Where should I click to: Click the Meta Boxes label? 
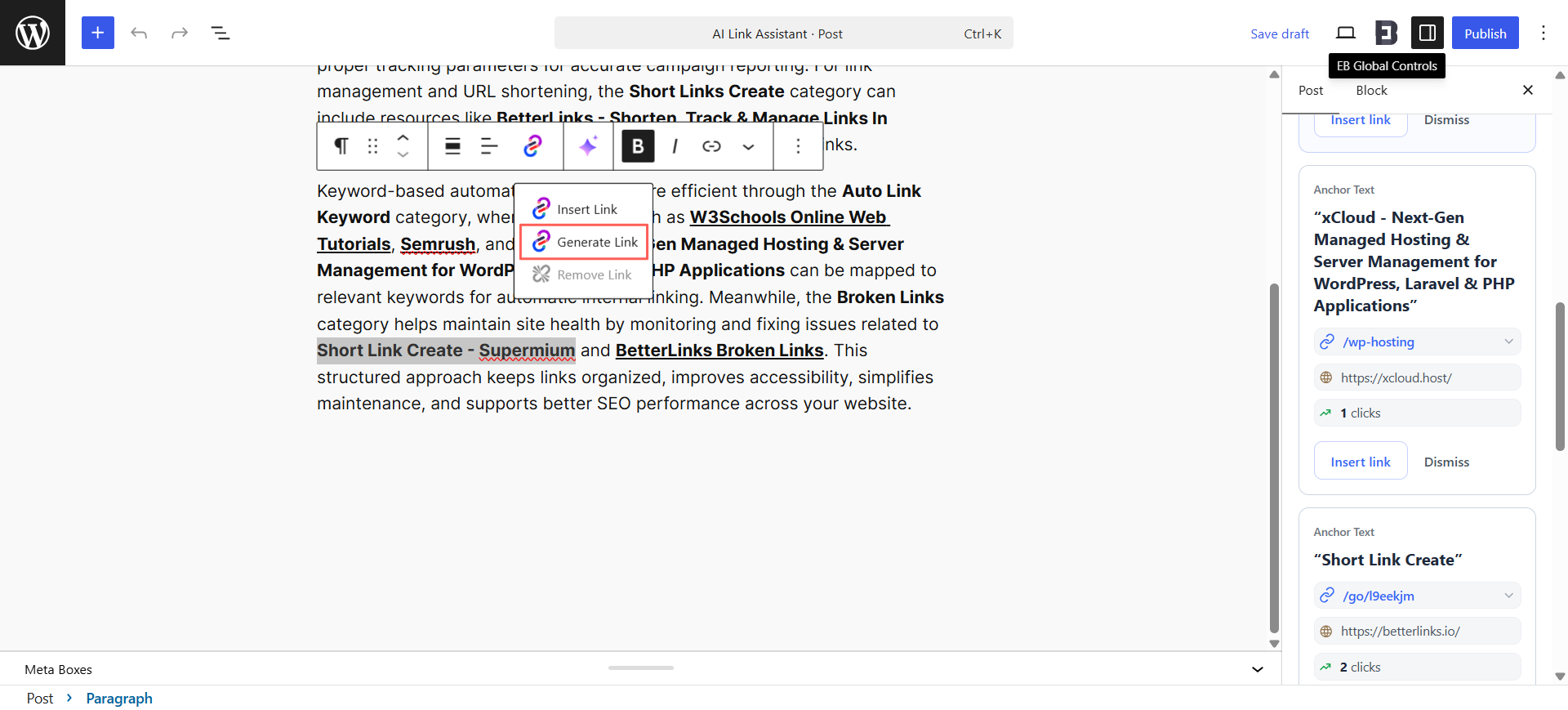58,669
